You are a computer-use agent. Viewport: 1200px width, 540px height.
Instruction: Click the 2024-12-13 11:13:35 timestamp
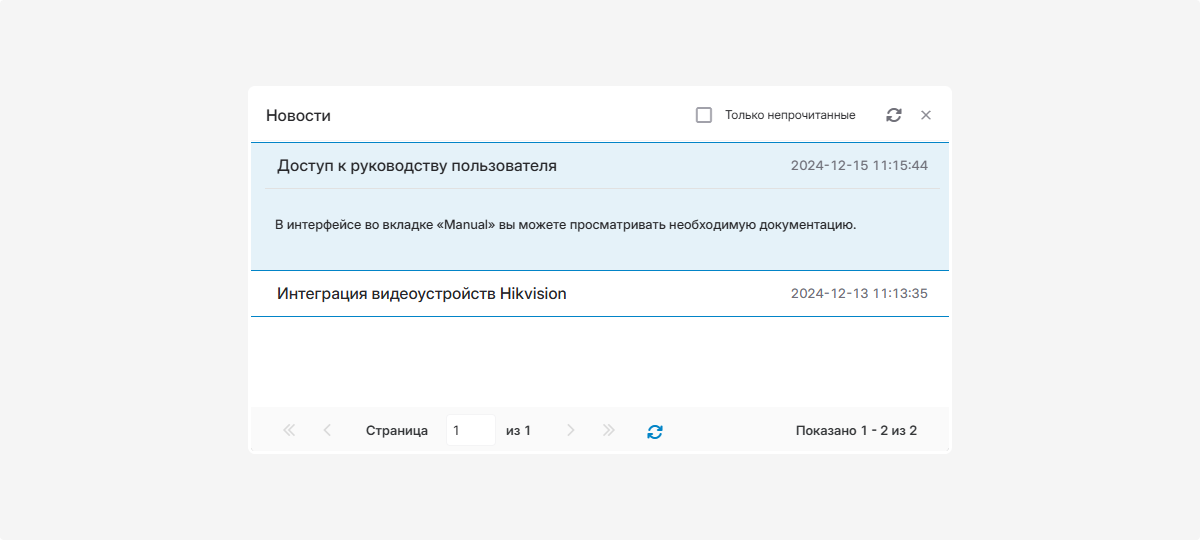pos(859,294)
